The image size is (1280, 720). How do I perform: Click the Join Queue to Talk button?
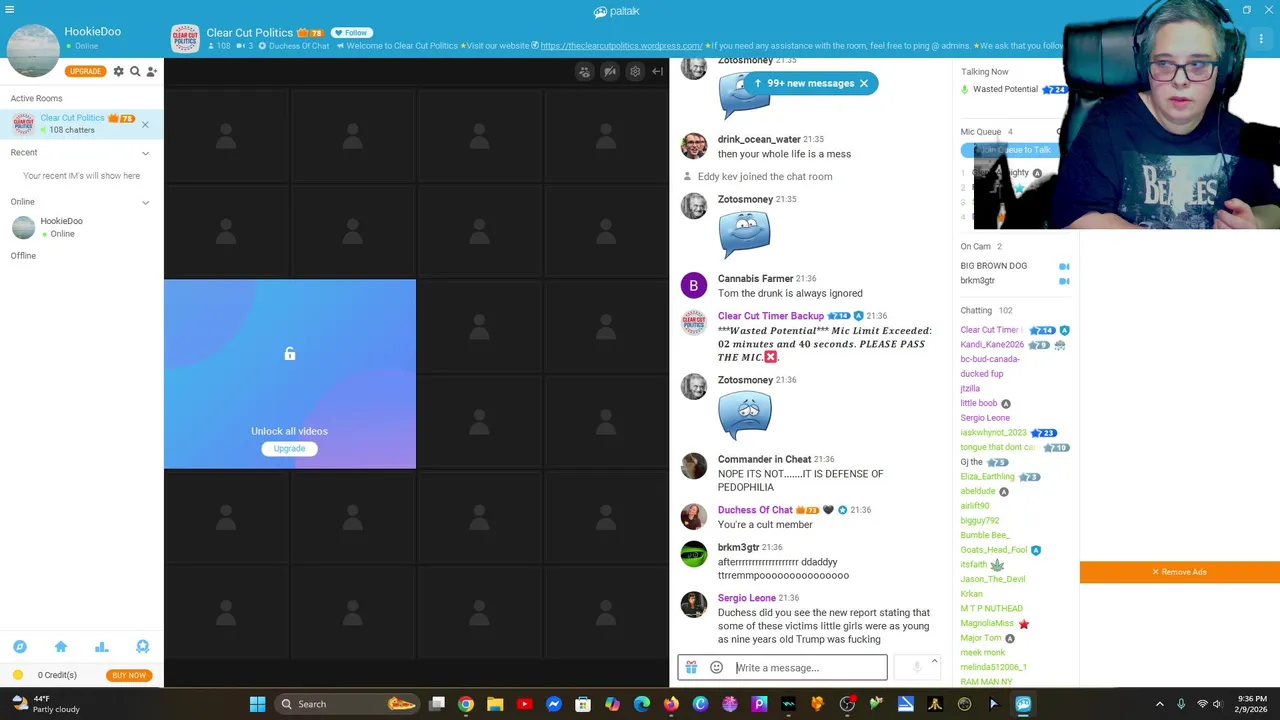click(x=1014, y=150)
